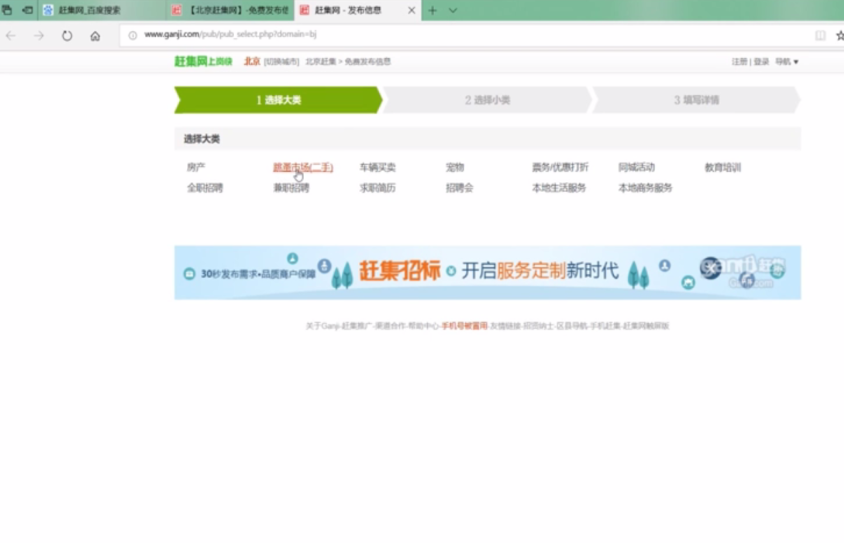Choose the 本地生活服务 category
The width and height of the screenshot is (844, 543).
point(559,188)
